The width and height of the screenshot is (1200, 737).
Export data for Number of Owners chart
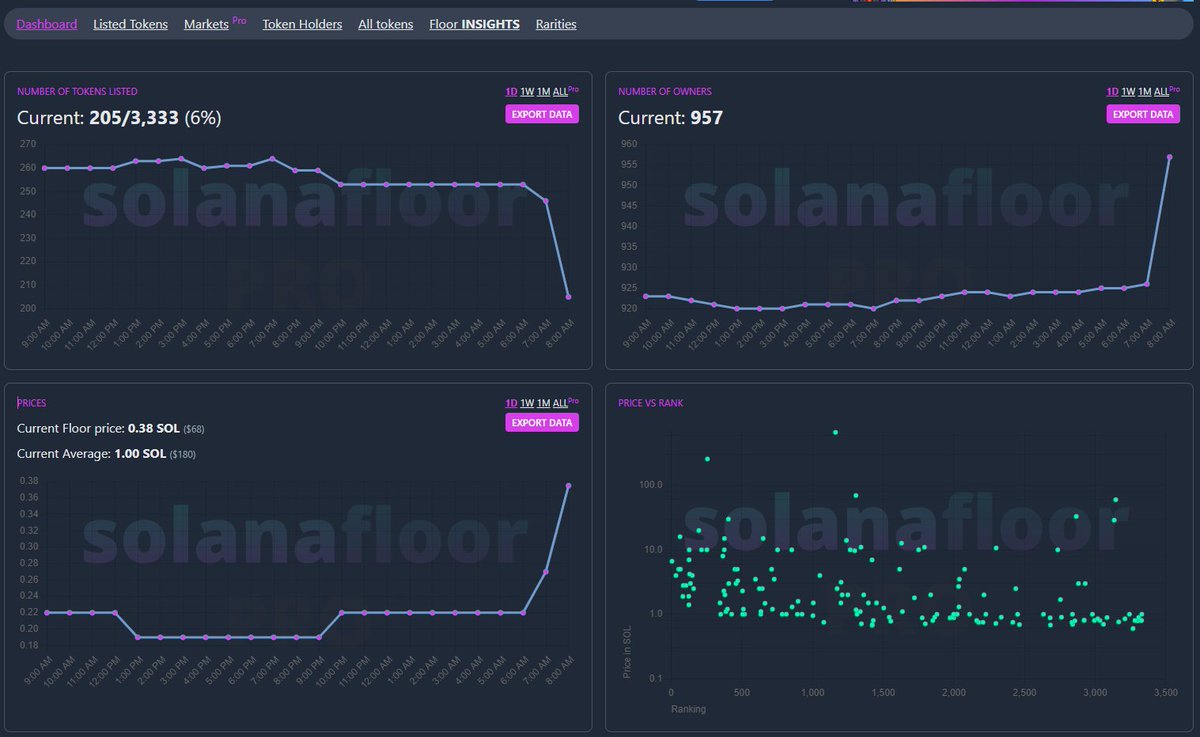1143,114
